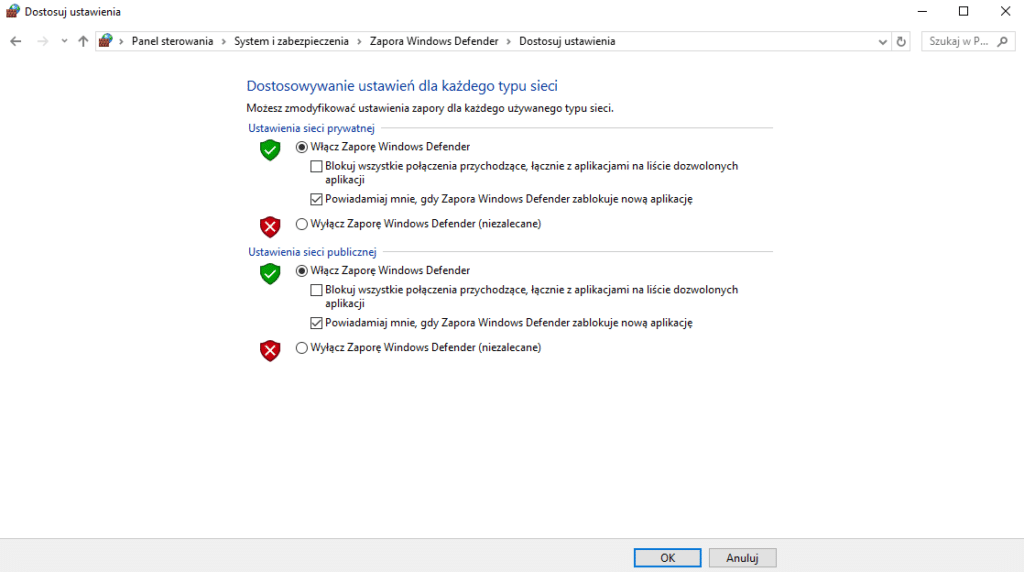This screenshot has width=1024, height=572.
Task: Select Dostosuj ustawienia breadcrumb
Action: pos(567,41)
